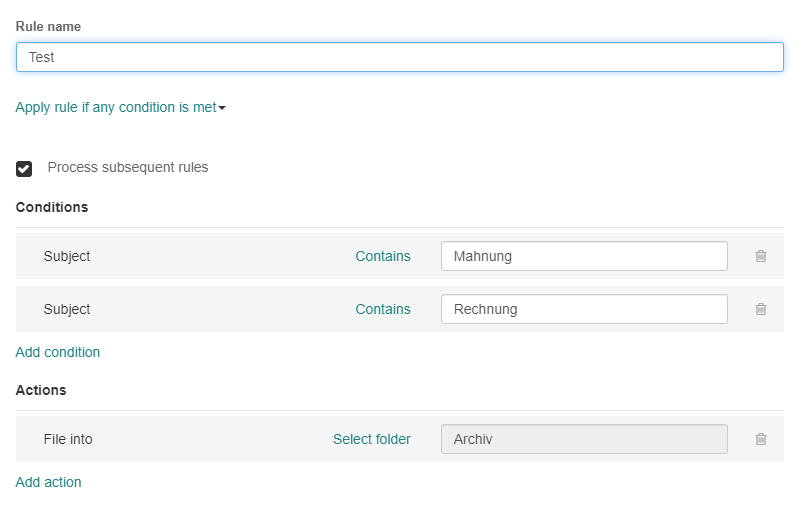Click the File into action label
The height and width of the screenshot is (520, 800).
68,439
